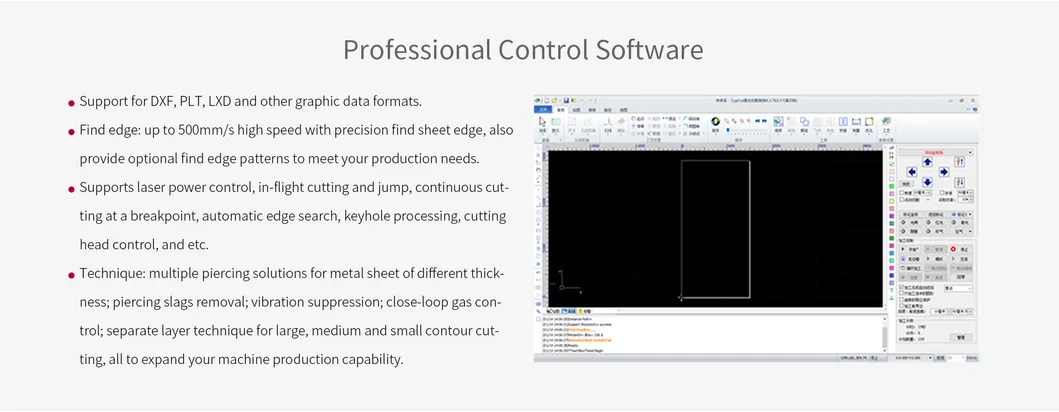Screen dimensions: 1059x412
Task: Click the blue right arrow jog button
Action: coord(943,173)
